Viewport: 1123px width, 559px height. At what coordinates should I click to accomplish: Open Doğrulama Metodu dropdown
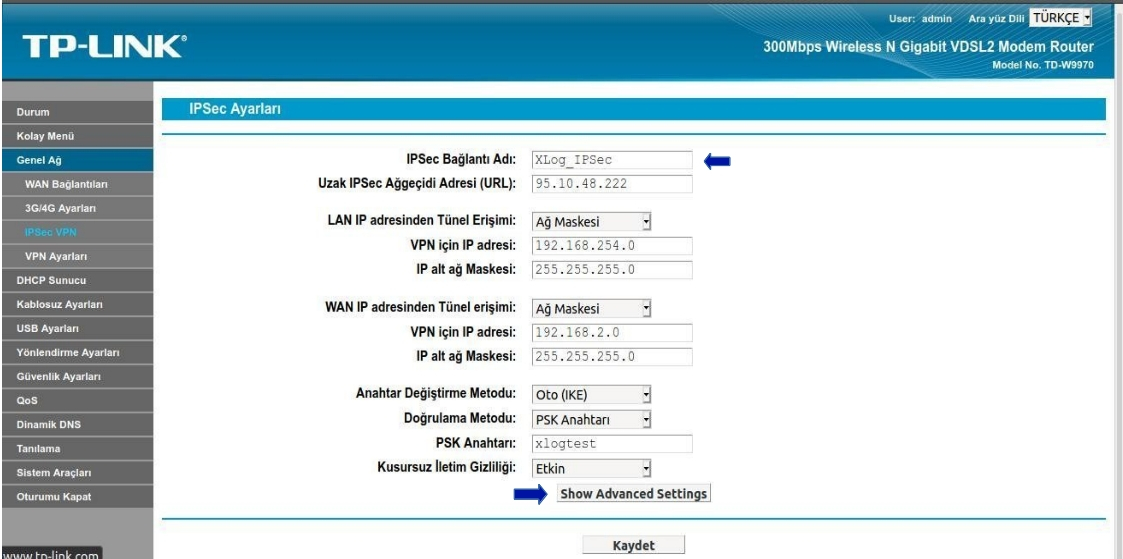pos(592,419)
